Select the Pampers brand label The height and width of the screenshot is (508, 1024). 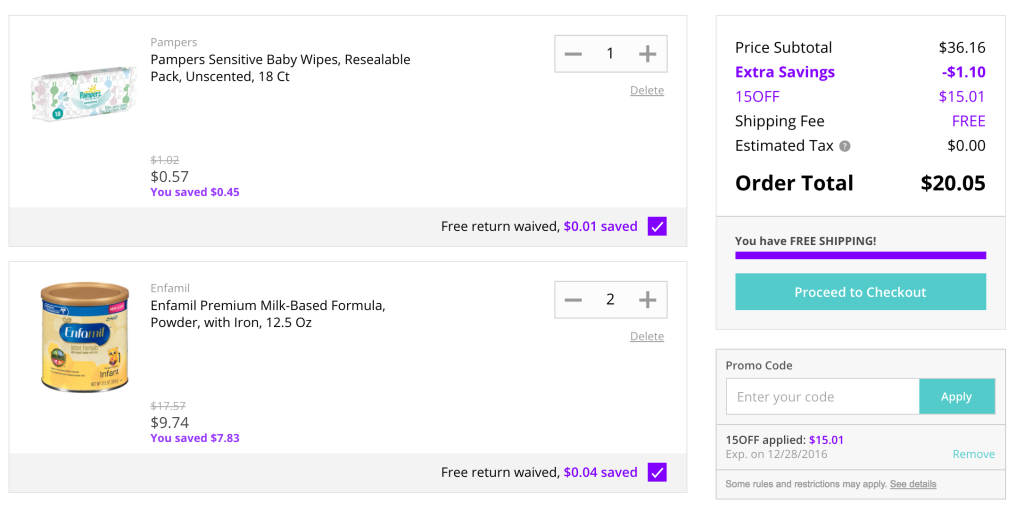174,42
